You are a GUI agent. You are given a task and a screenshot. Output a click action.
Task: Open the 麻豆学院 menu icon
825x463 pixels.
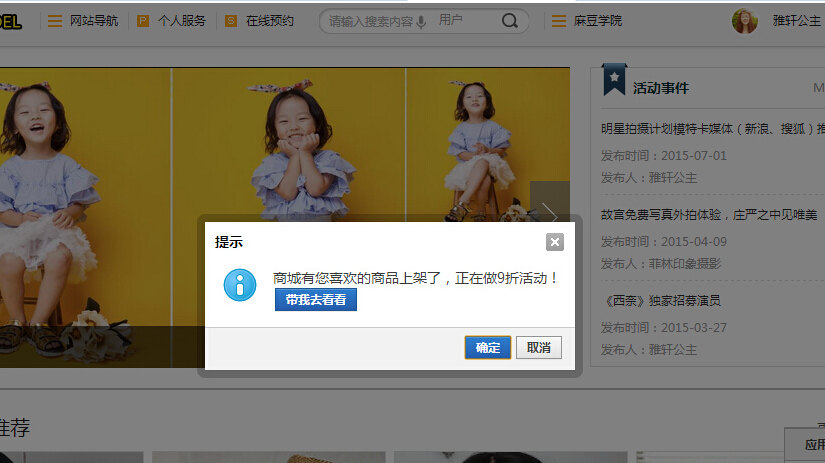[x=559, y=21]
